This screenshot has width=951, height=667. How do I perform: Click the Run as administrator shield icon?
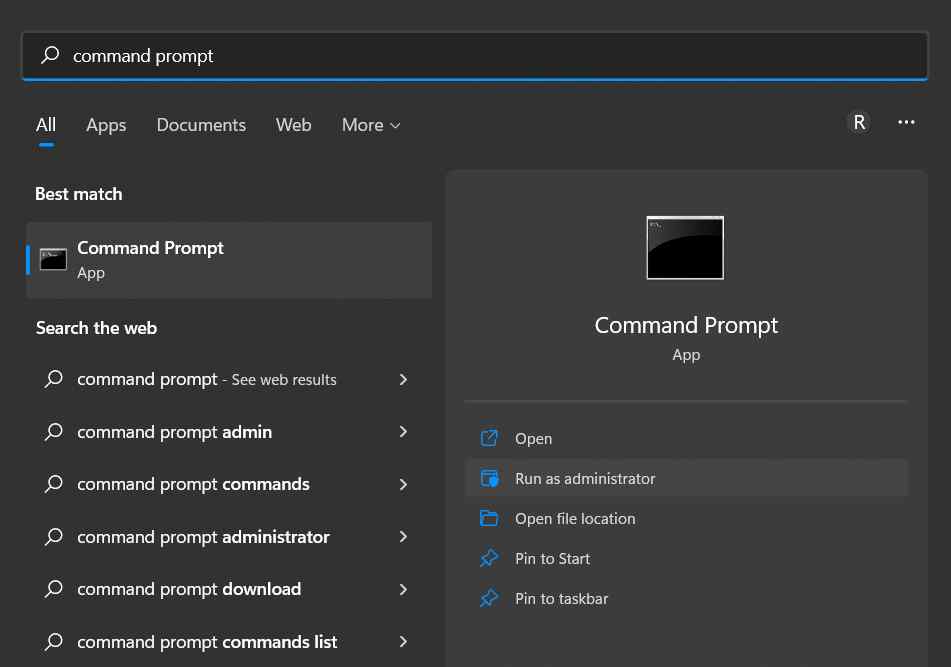(489, 478)
